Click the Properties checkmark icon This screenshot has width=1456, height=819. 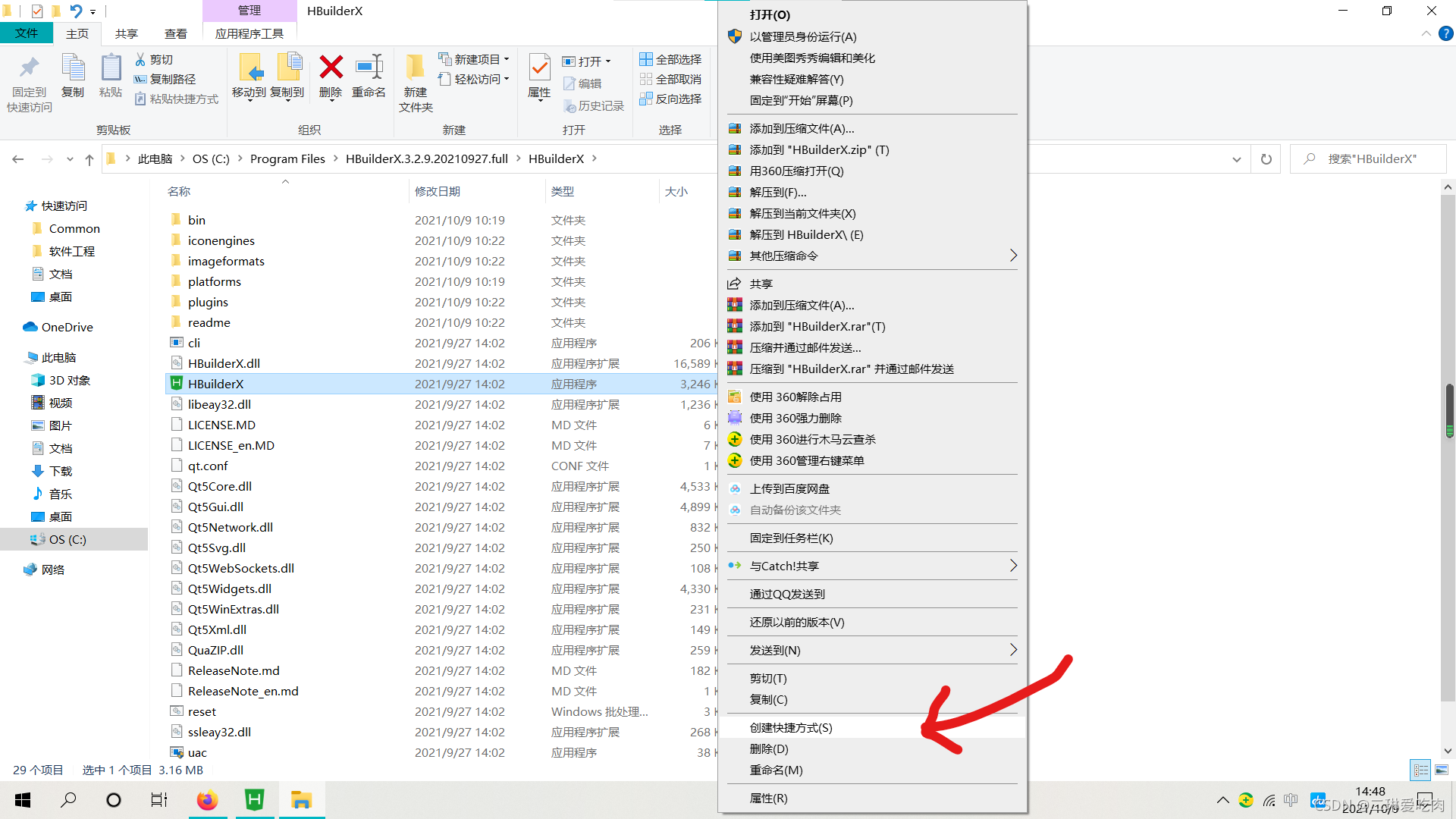pos(539,68)
